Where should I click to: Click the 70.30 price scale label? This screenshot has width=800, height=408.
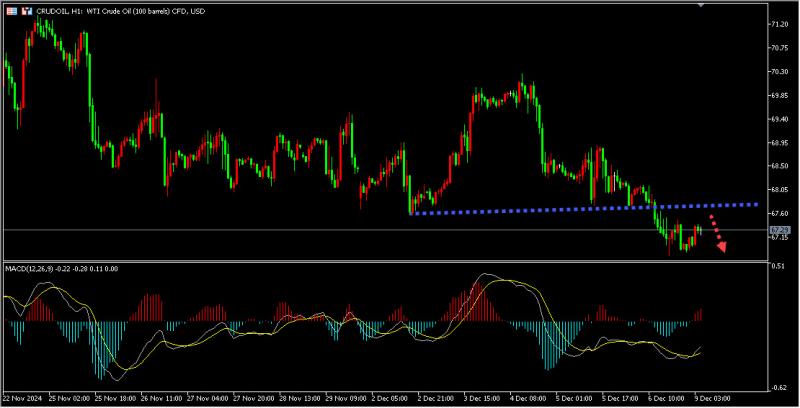click(779, 72)
